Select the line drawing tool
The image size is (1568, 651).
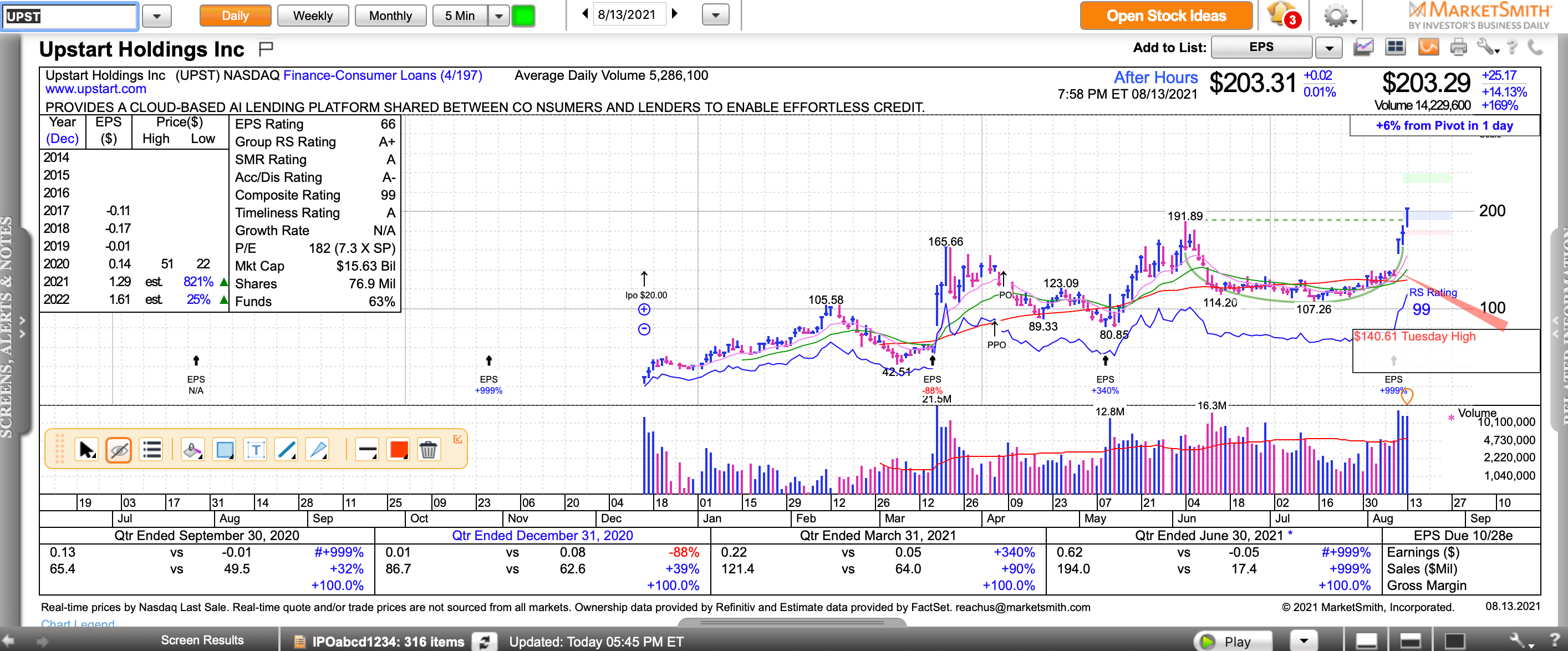pyautogui.click(x=286, y=450)
